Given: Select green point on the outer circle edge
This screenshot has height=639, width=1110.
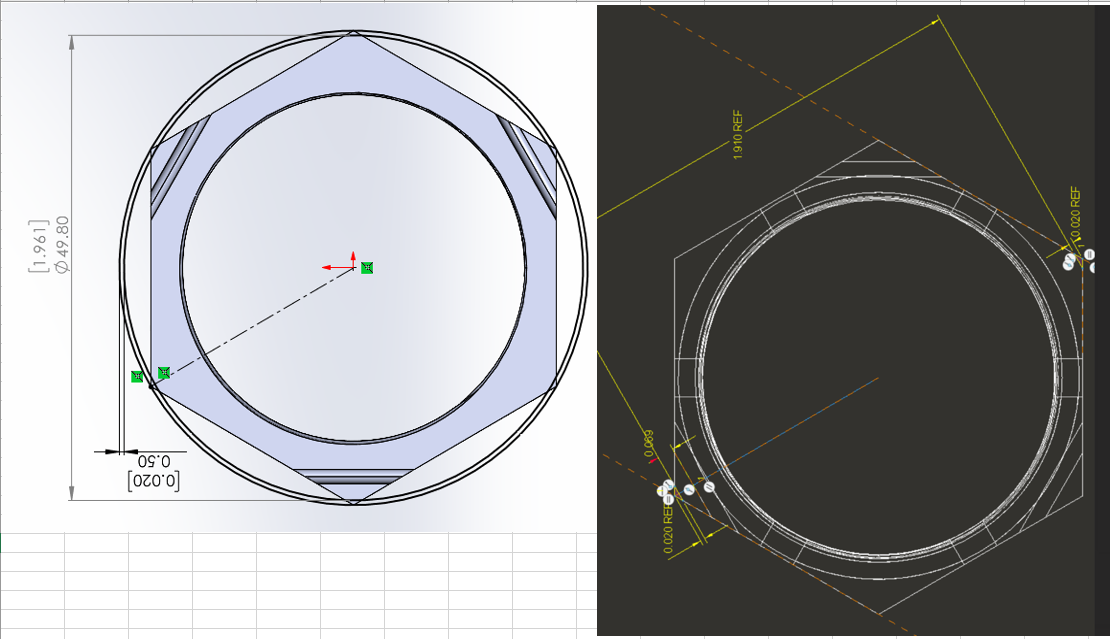Looking at the screenshot, I should click(137, 377).
